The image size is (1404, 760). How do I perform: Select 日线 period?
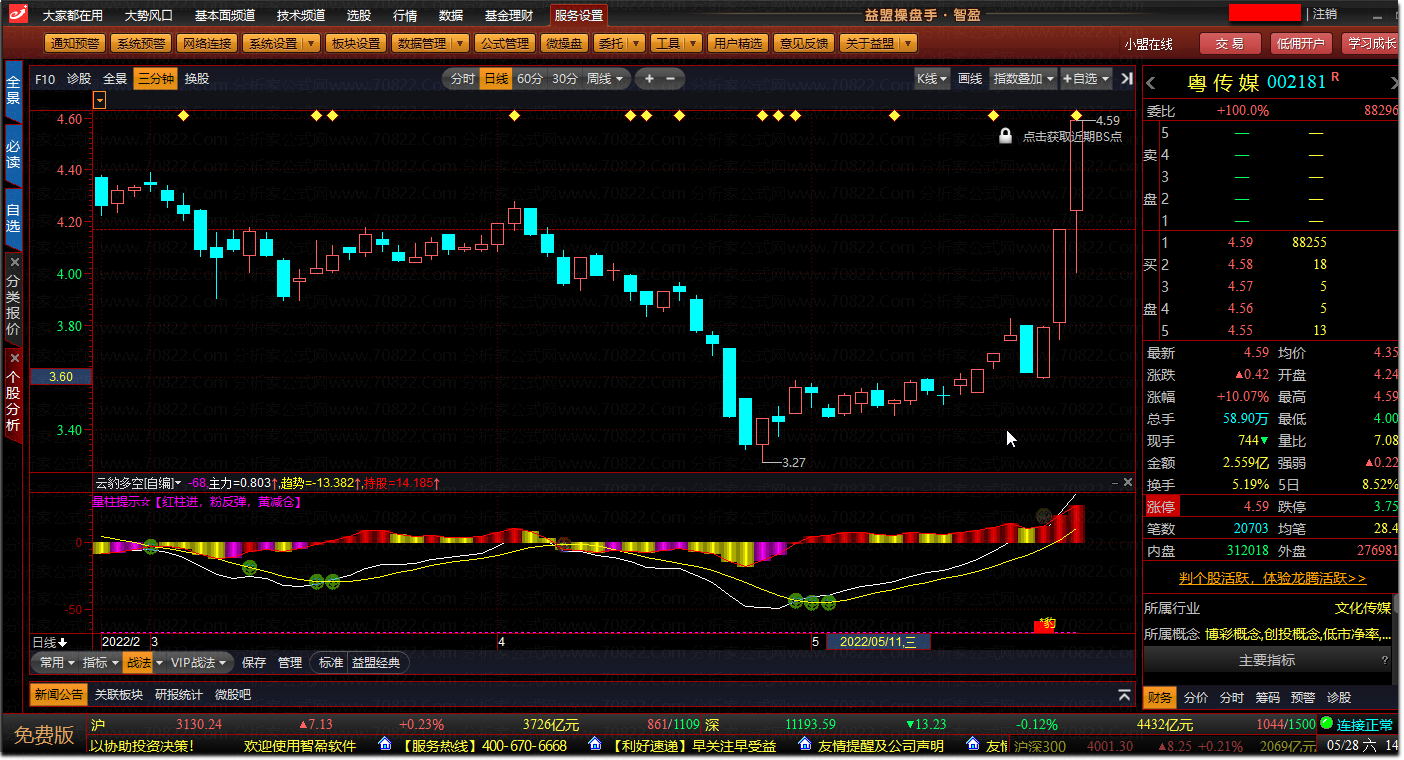(x=496, y=79)
